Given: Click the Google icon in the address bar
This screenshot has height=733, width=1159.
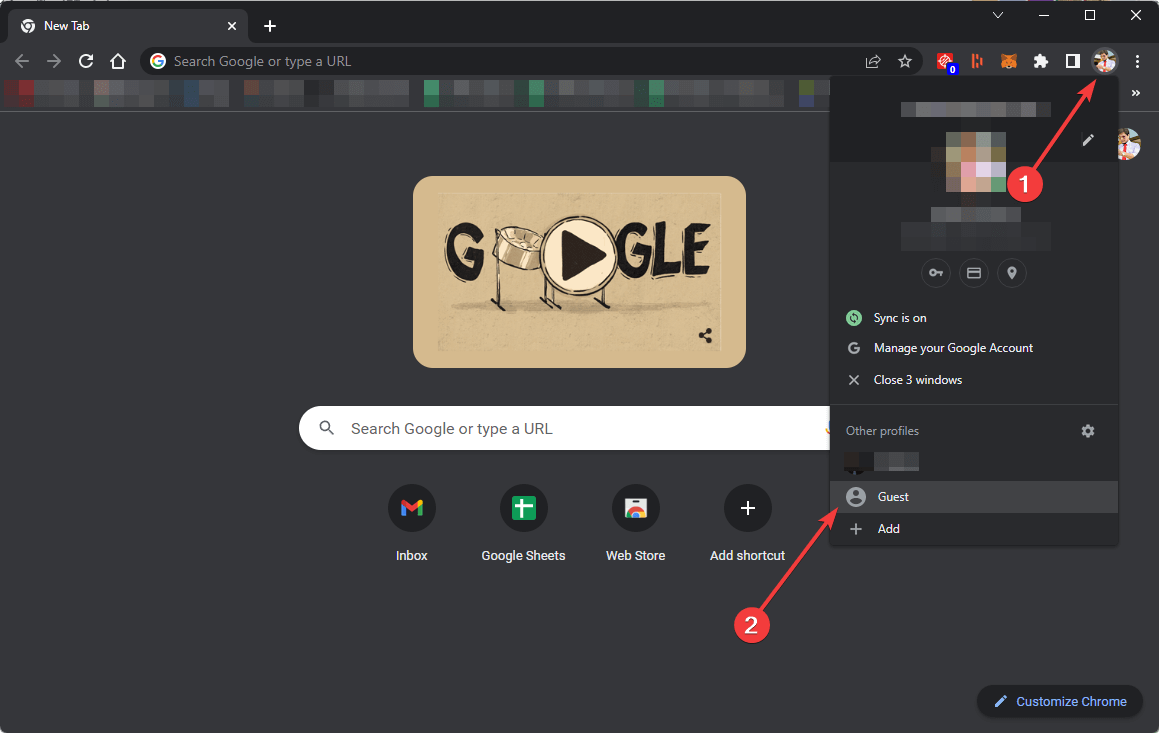Looking at the screenshot, I should tap(157, 61).
